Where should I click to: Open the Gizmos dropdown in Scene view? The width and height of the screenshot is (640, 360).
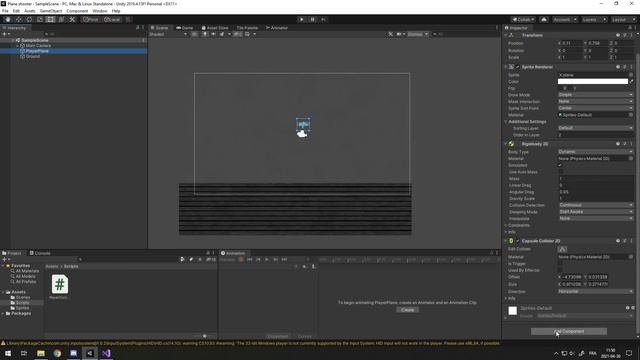coord(417,34)
